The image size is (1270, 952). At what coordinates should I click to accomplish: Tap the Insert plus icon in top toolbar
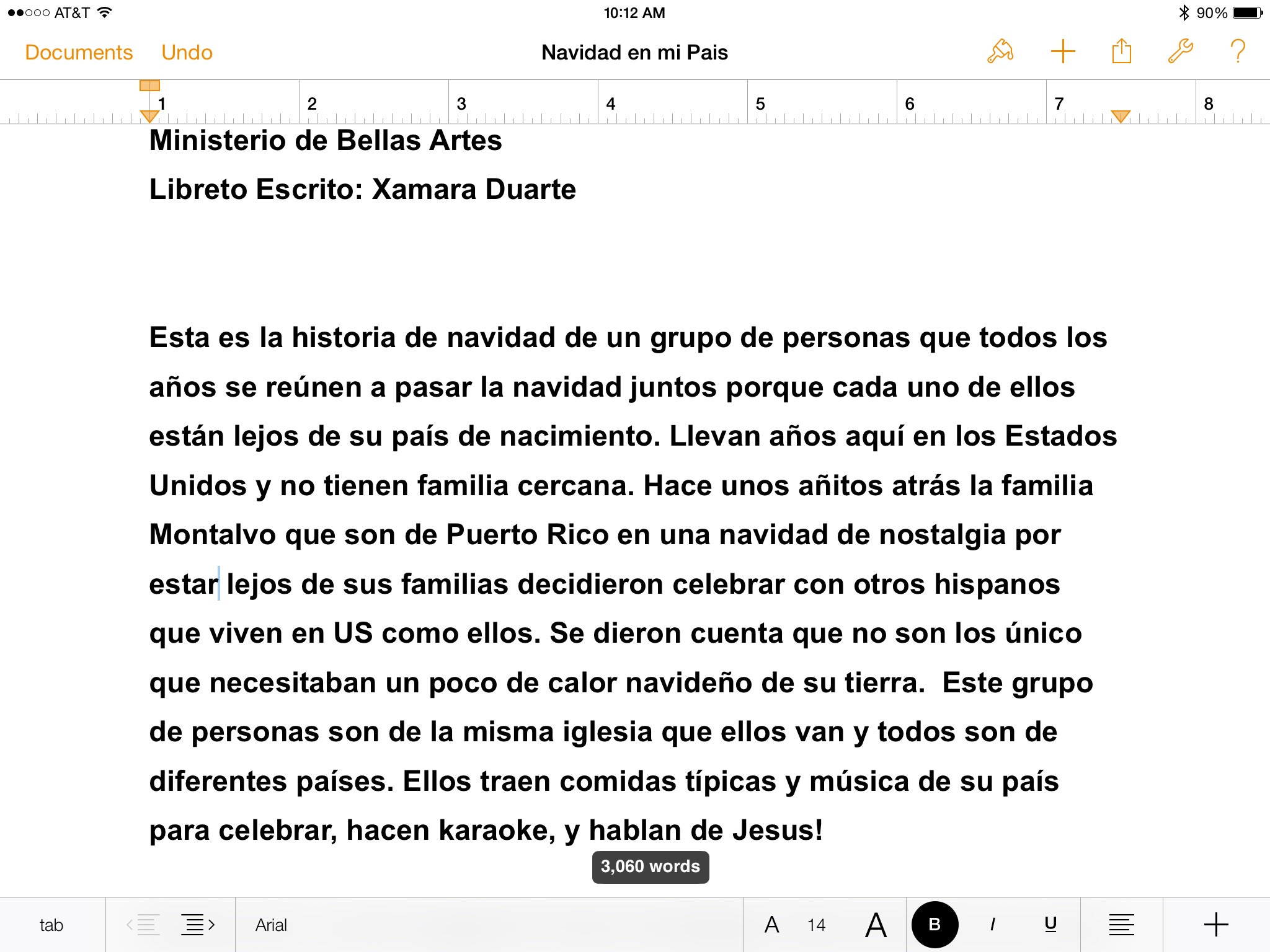(x=1062, y=51)
